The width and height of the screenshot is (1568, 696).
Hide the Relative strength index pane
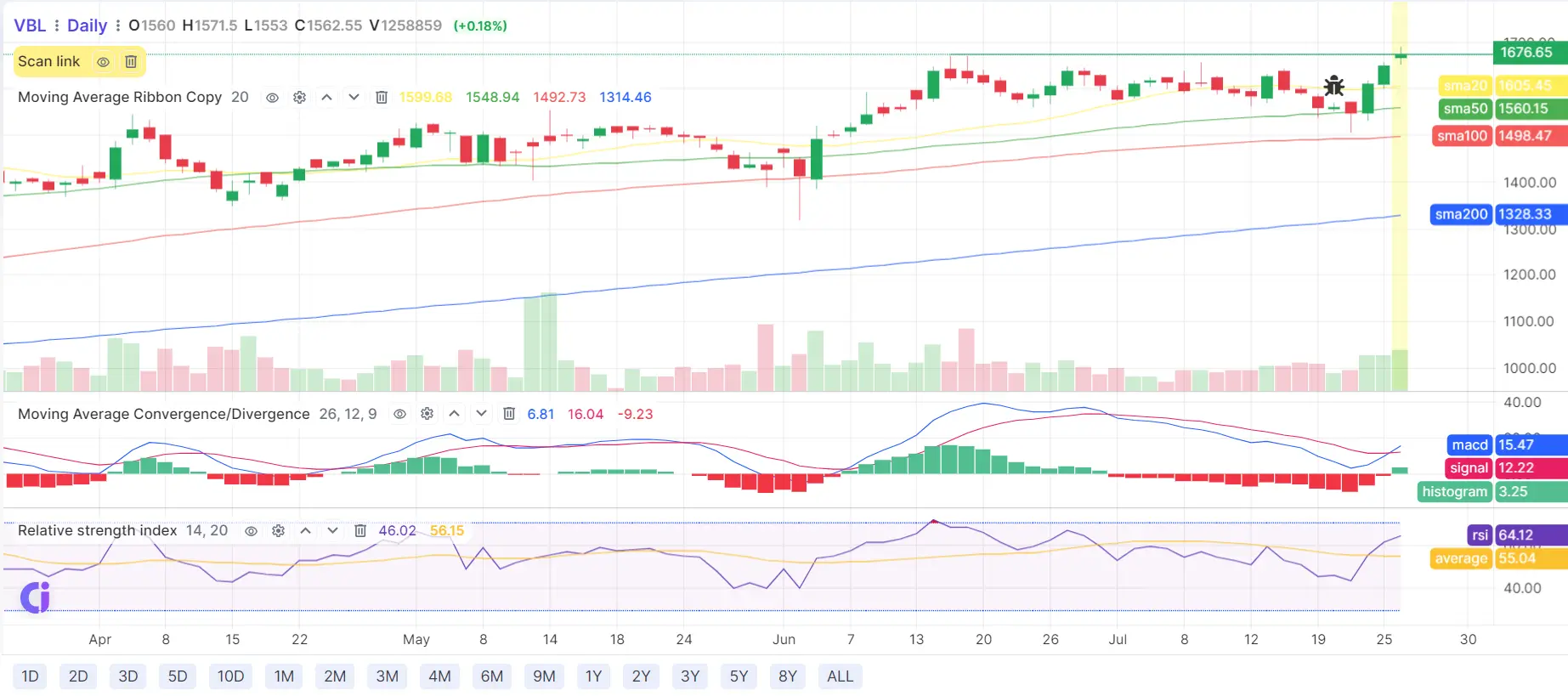click(x=251, y=531)
